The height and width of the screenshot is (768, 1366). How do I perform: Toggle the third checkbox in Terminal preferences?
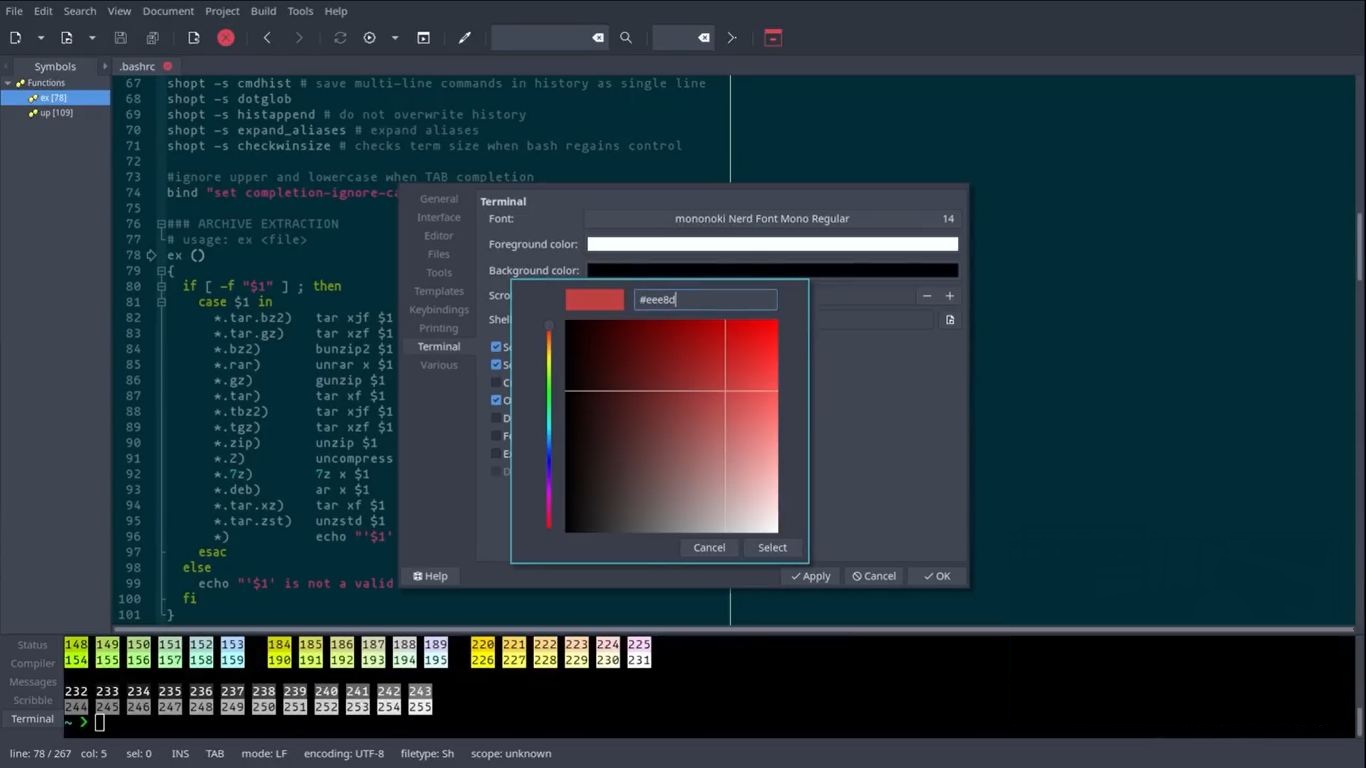point(496,382)
